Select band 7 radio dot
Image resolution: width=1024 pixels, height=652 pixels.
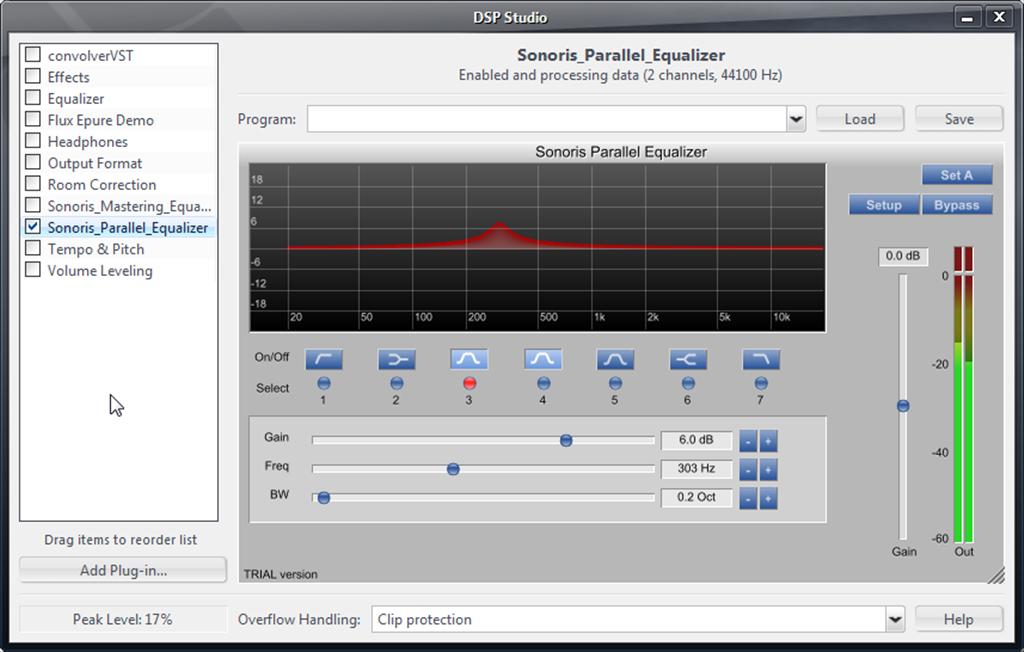click(761, 383)
